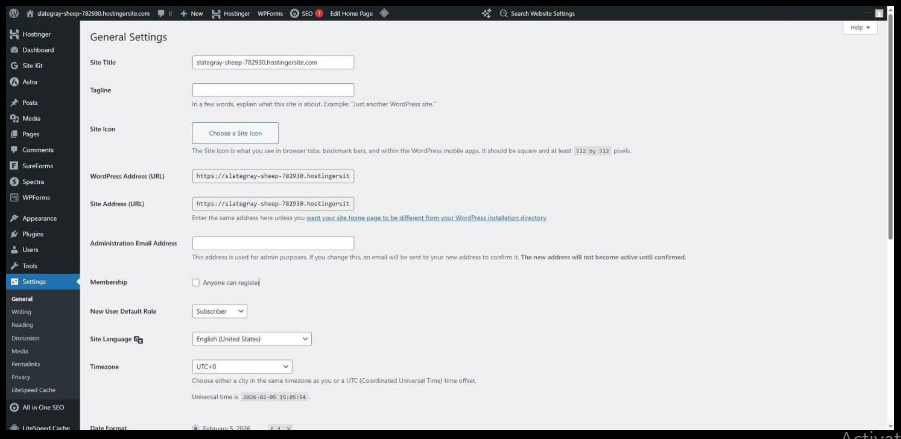Select Reading under Settings submenu
Viewport: 901px width, 439px height.
22,325
